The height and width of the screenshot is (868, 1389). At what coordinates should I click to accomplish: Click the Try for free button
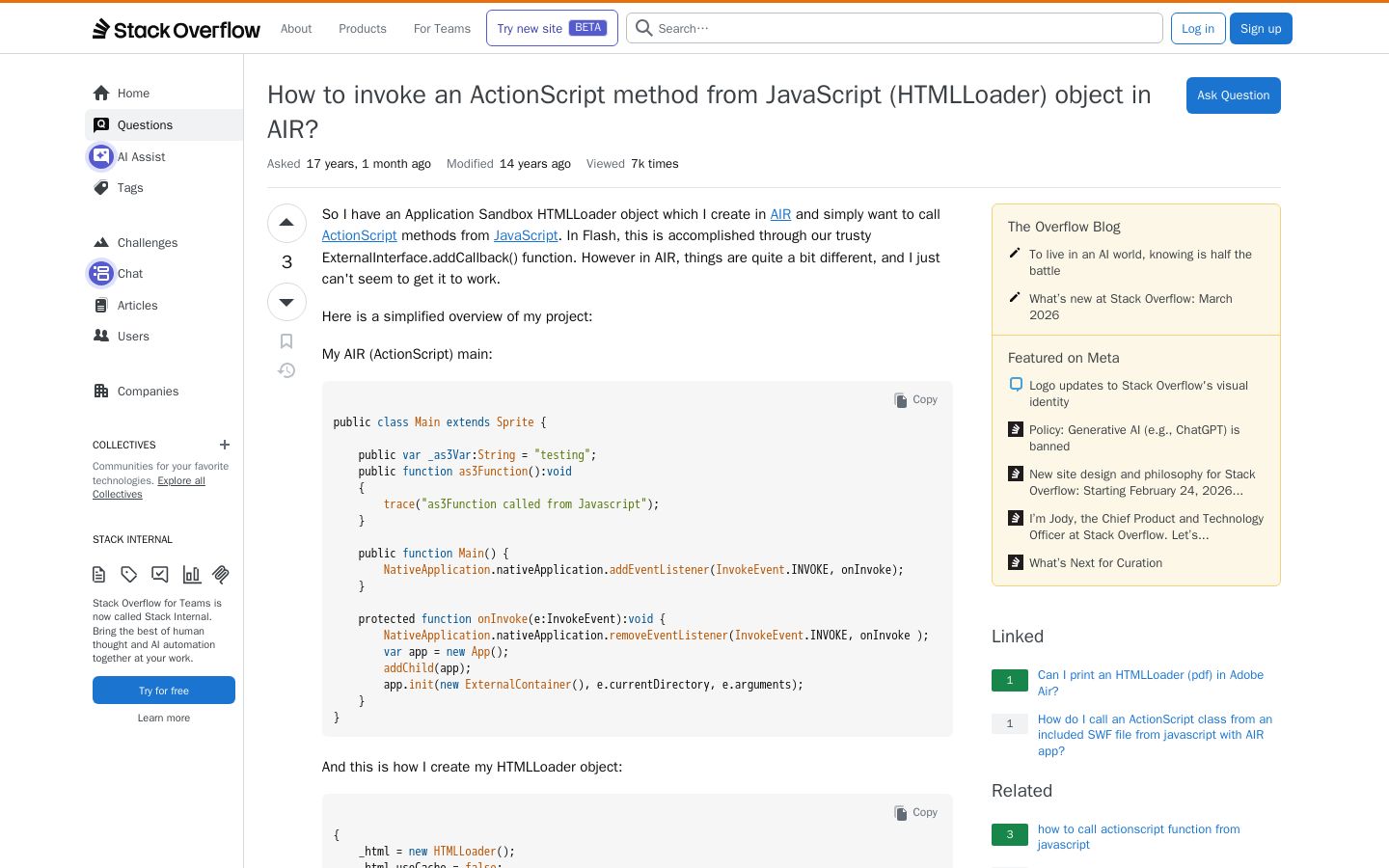[x=164, y=691]
